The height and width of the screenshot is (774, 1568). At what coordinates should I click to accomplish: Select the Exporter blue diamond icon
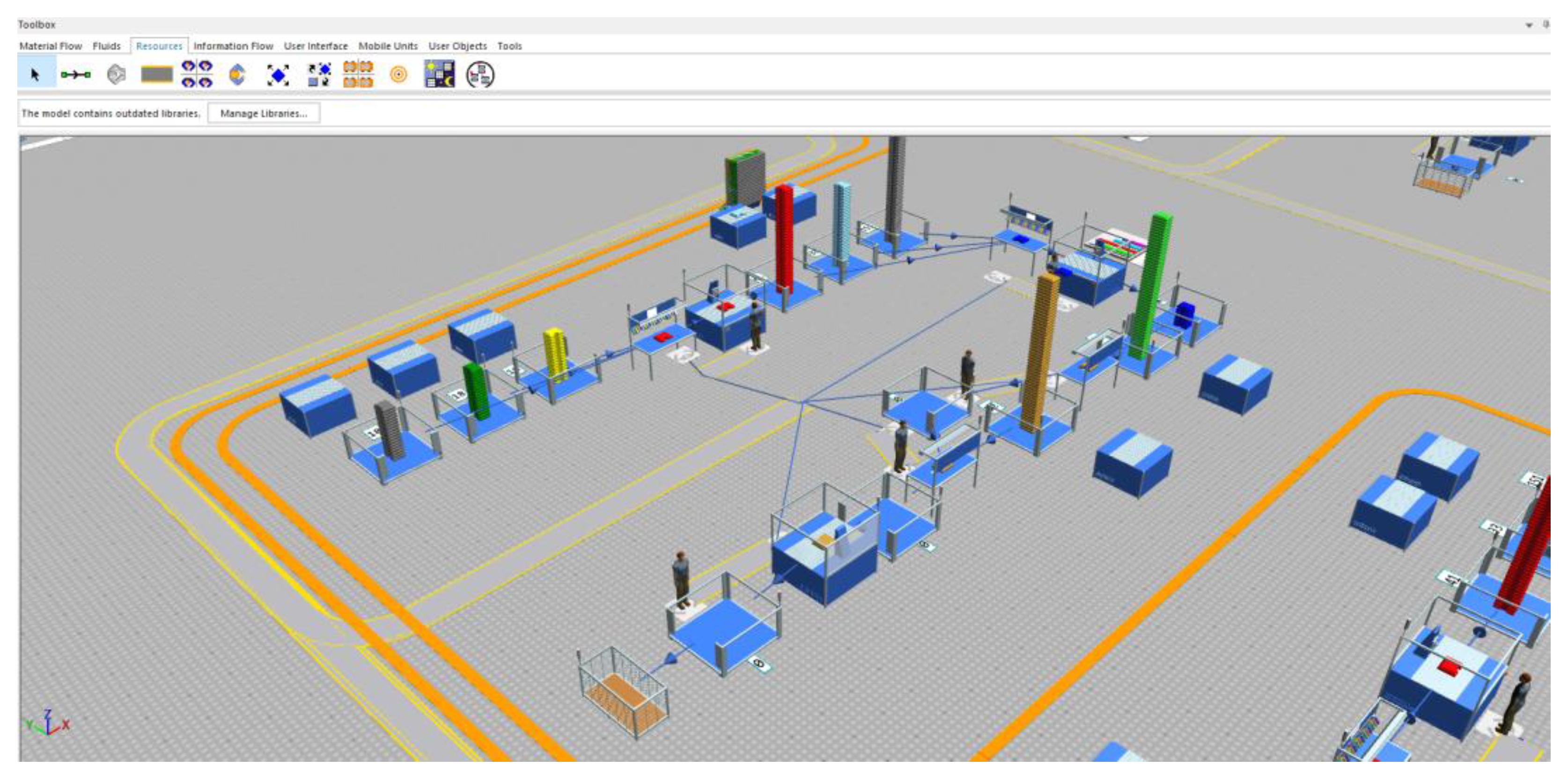pyautogui.click(x=278, y=75)
